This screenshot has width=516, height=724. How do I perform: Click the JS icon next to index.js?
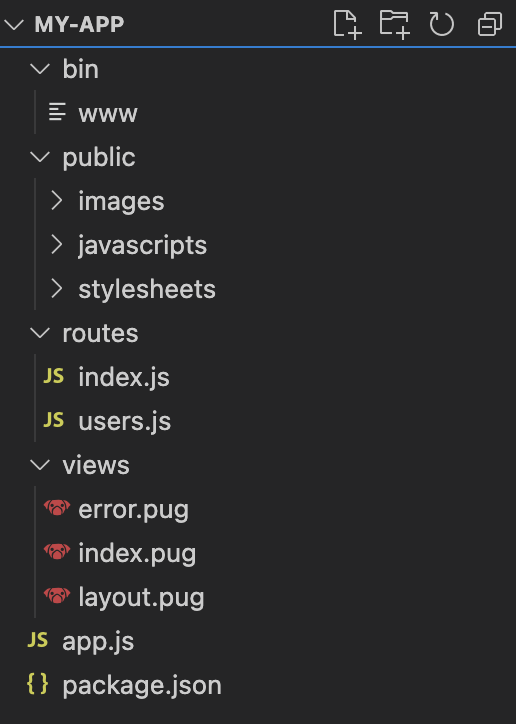pos(54,376)
